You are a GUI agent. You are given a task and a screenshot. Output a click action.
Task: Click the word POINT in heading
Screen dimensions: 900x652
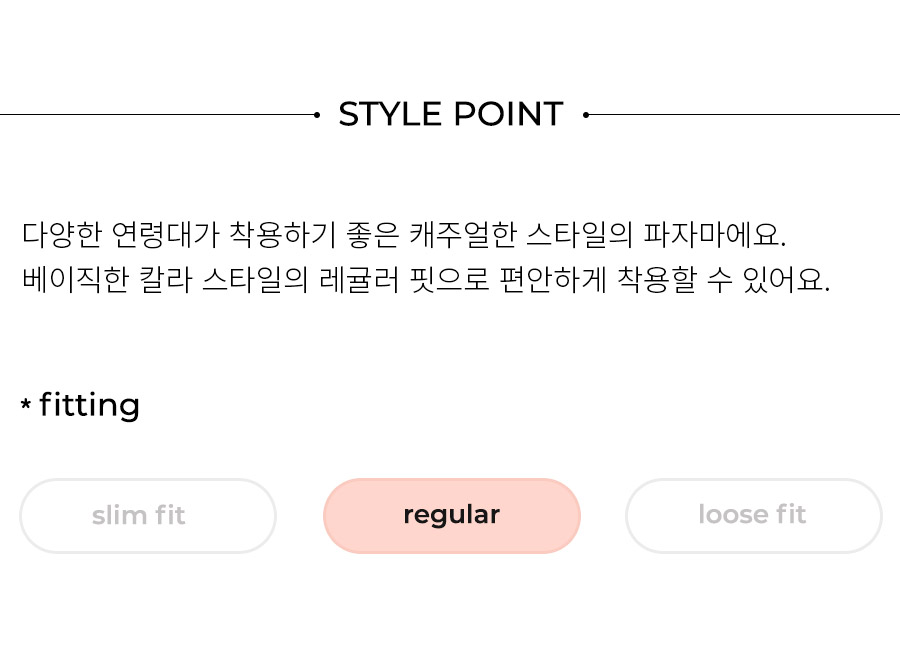[x=509, y=114]
